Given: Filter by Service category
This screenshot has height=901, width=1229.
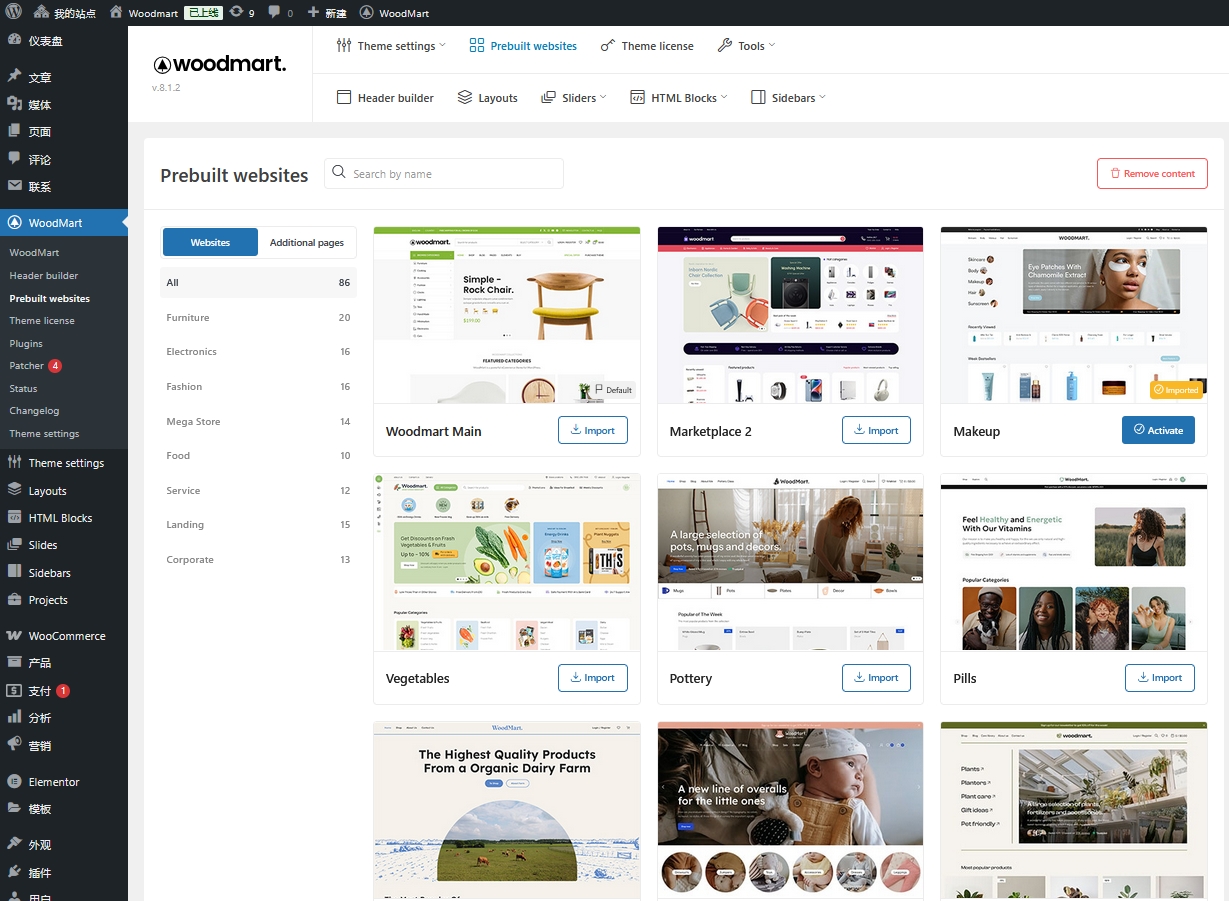Looking at the screenshot, I should point(258,490).
